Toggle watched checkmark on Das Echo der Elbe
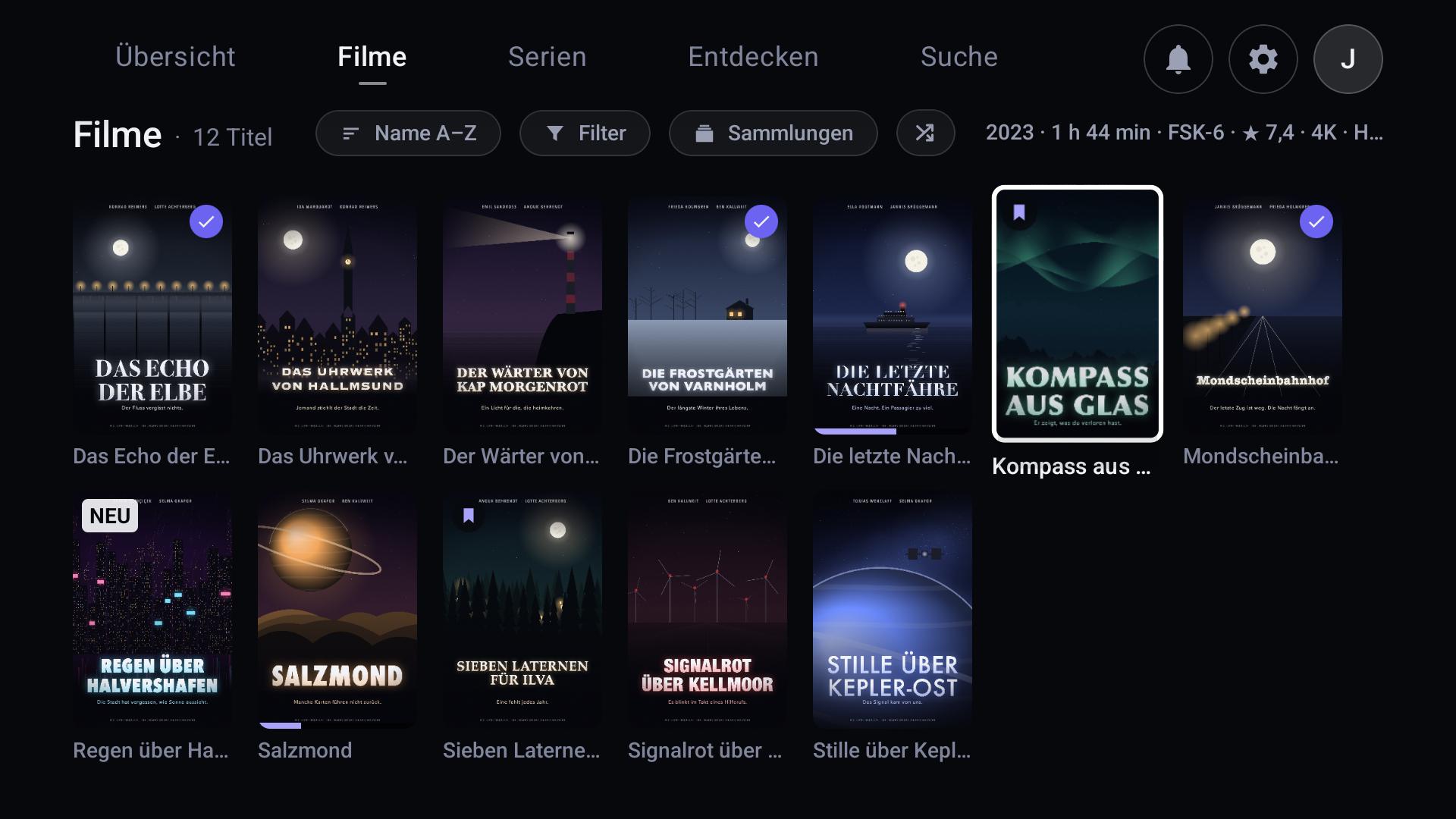Image resolution: width=1456 pixels, height=819 pixels. (x=206, y=221)
